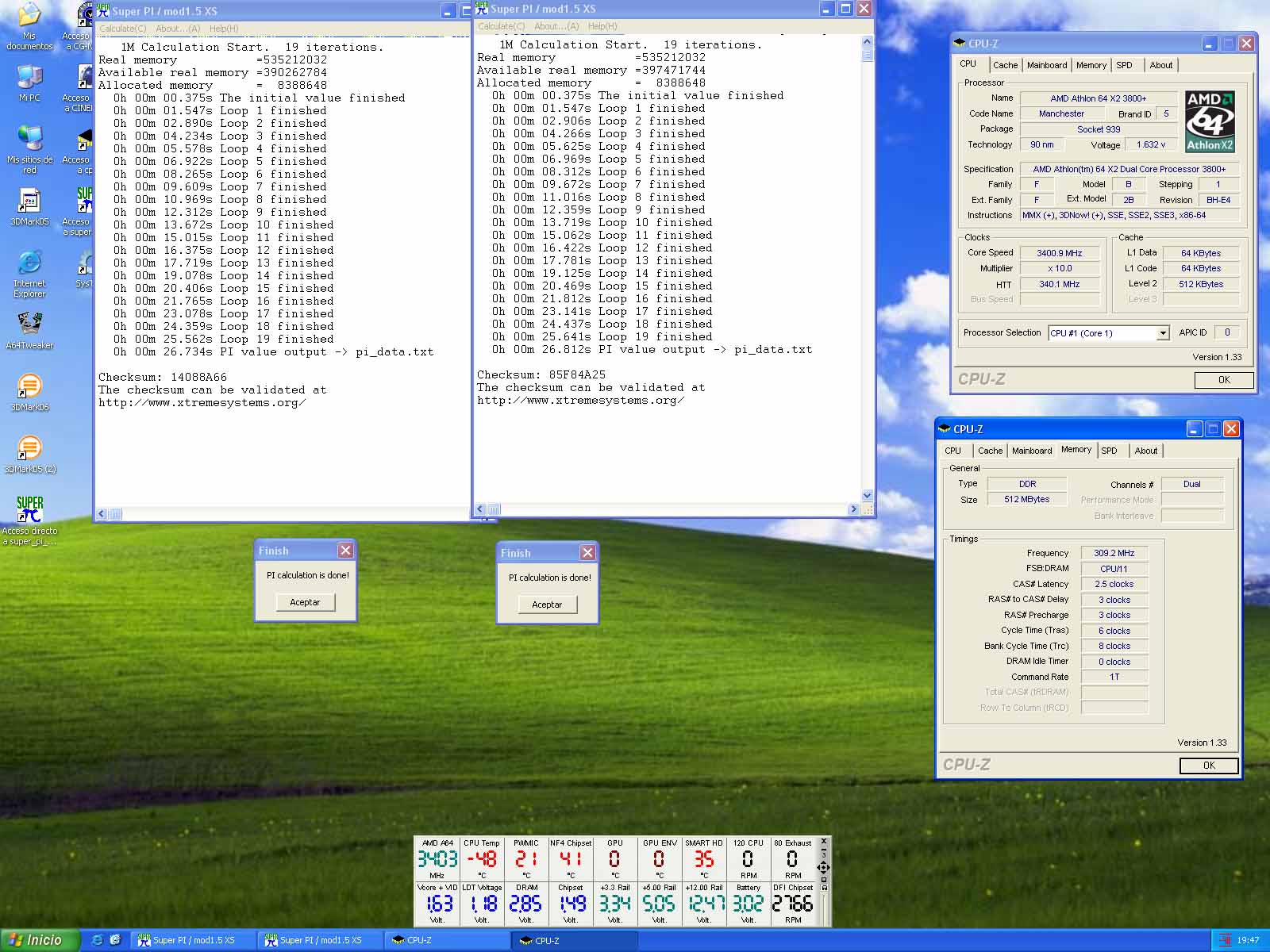Viewport: 1270px width, 952px height.
Task: Click Aceptar in the left Finish dialog
Action: tap(305, 602)
